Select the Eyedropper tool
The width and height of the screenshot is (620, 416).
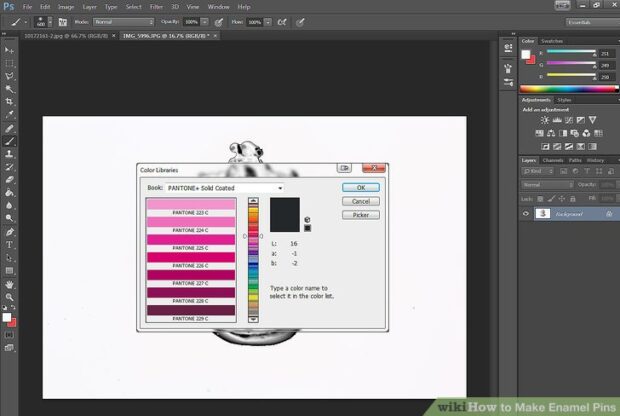point(9,115)
